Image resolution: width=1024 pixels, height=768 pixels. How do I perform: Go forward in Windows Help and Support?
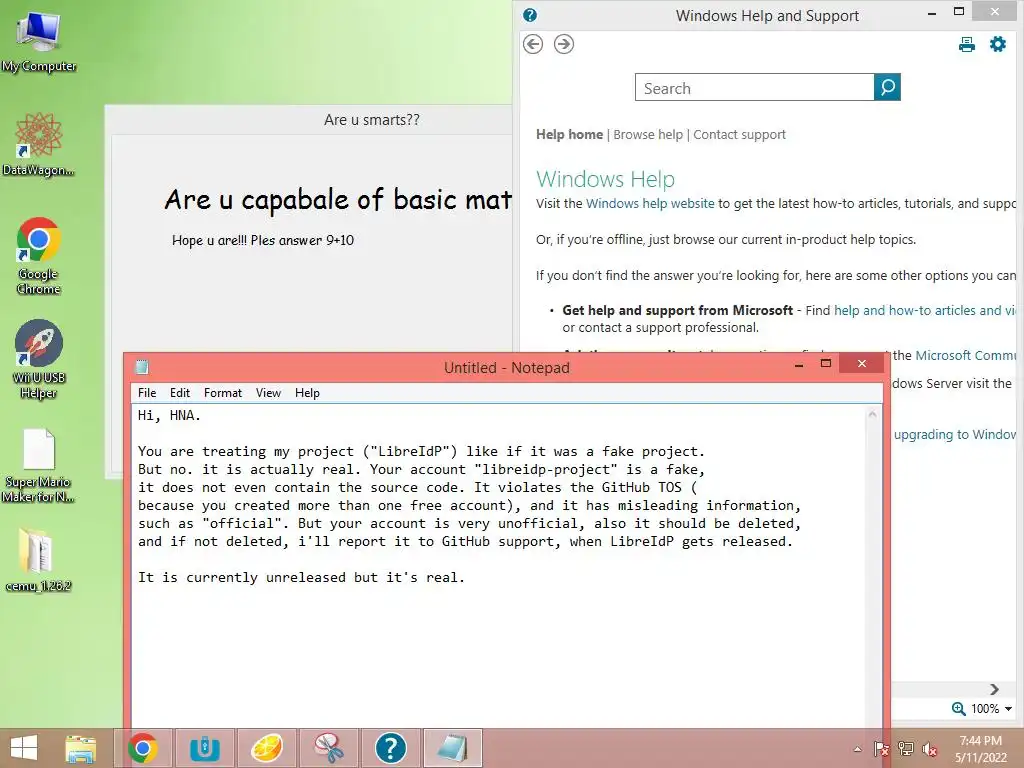click(564, 44)
